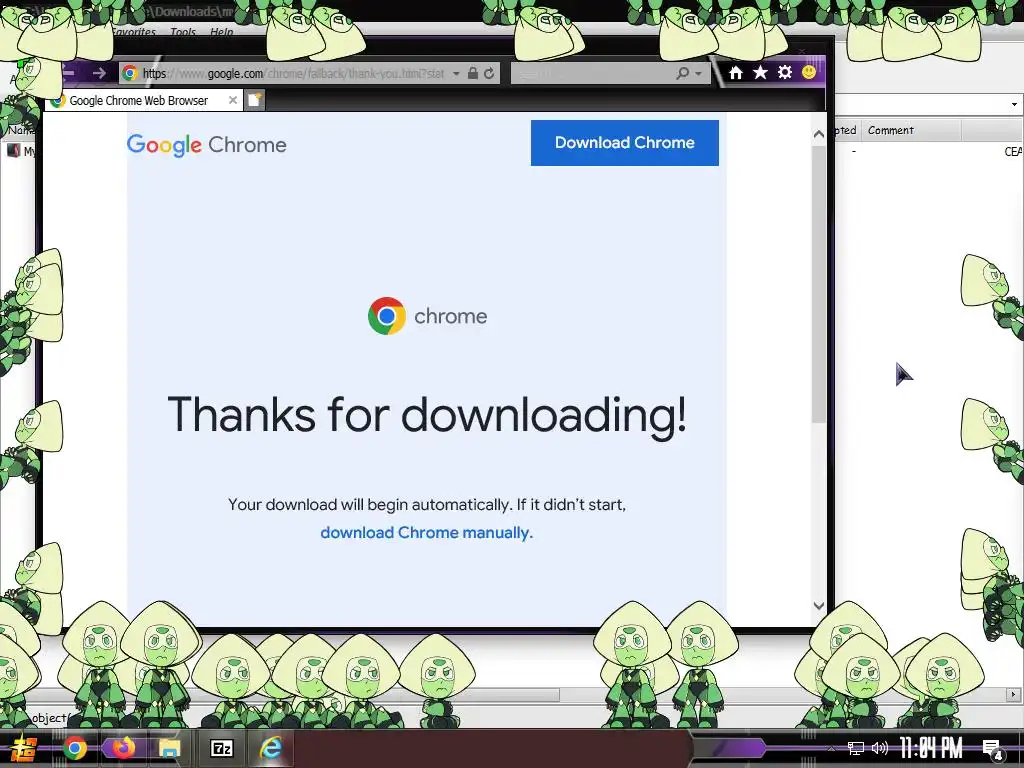Image resolution: width=1024 pixels, height=768 pixels.
Task: Open Favorites with the star icon
Action: (760, 72)
